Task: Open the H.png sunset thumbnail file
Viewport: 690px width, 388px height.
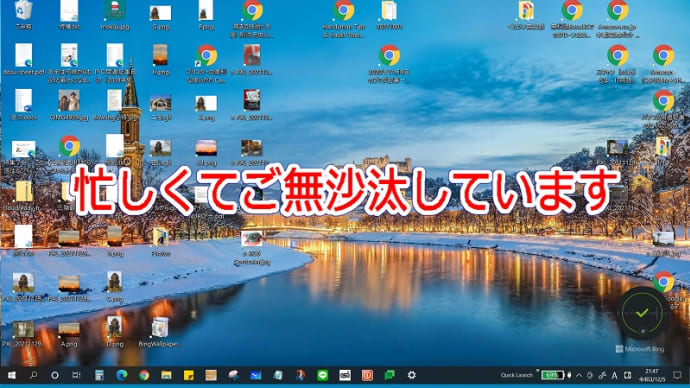Action: tap(161, 60)
